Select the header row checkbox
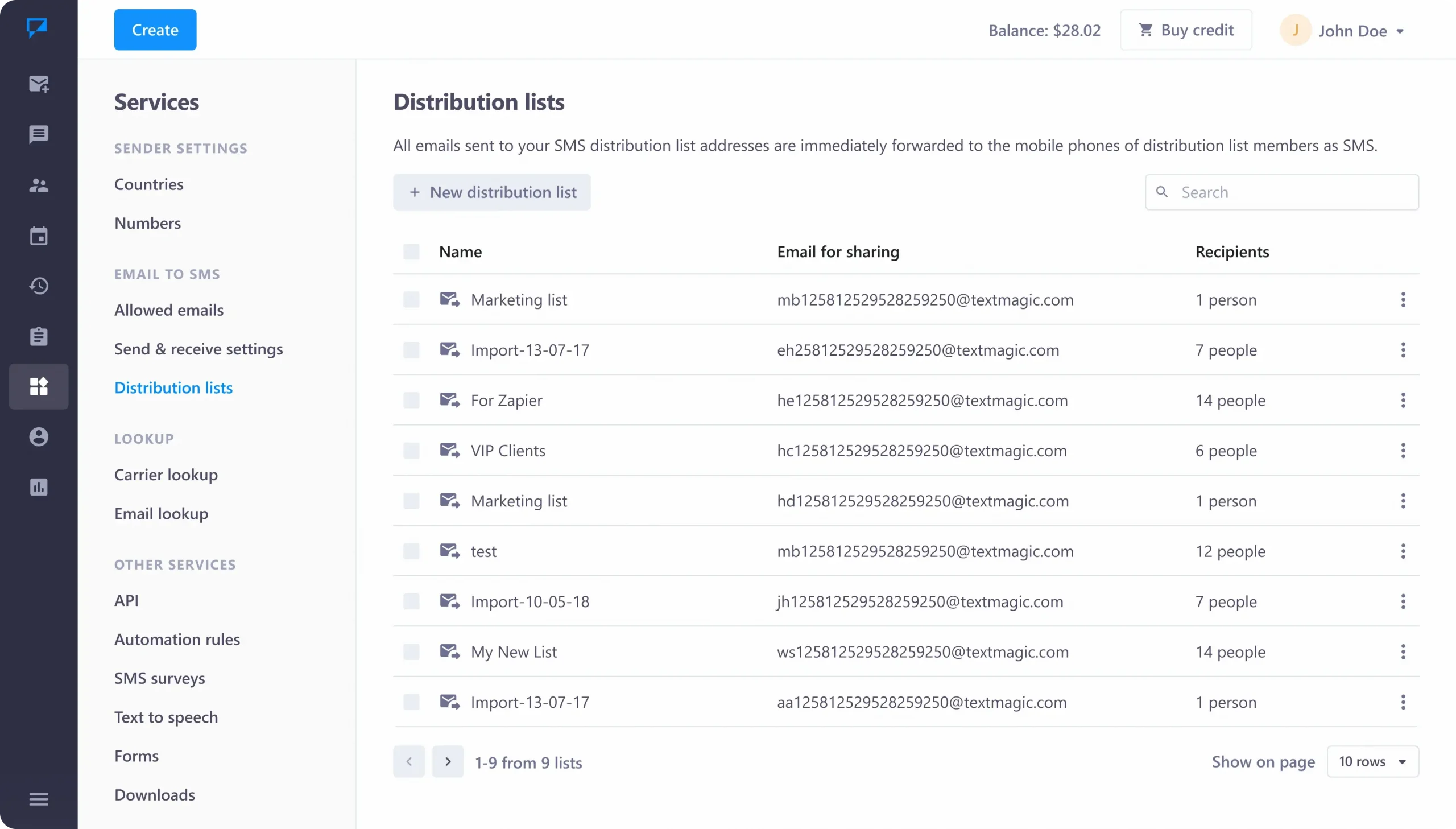Screen dimensions: 1456x829 pyautogui.click(x=411, y=251)
